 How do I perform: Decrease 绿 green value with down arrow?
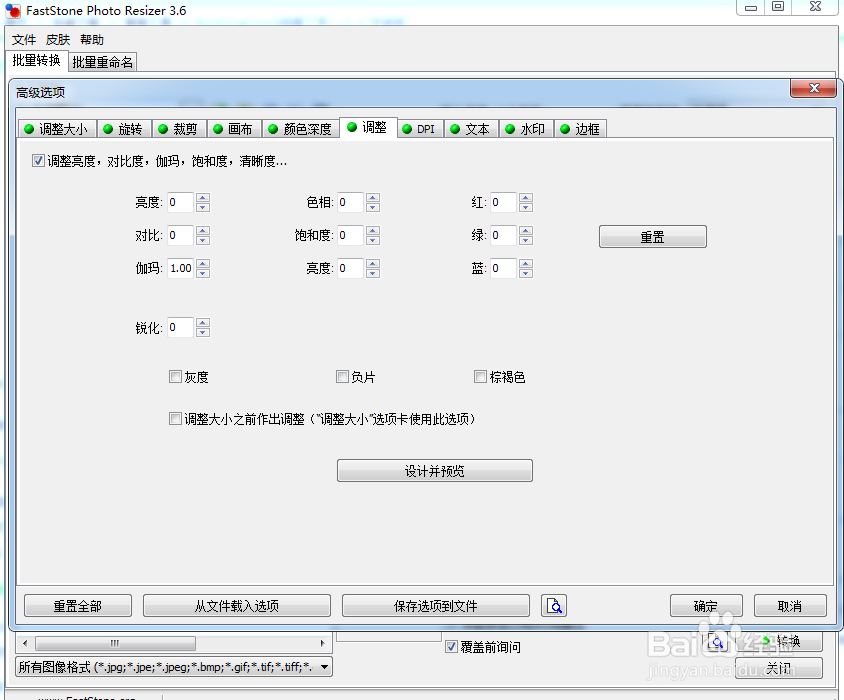pyautogui.click(x=526, y=240)
